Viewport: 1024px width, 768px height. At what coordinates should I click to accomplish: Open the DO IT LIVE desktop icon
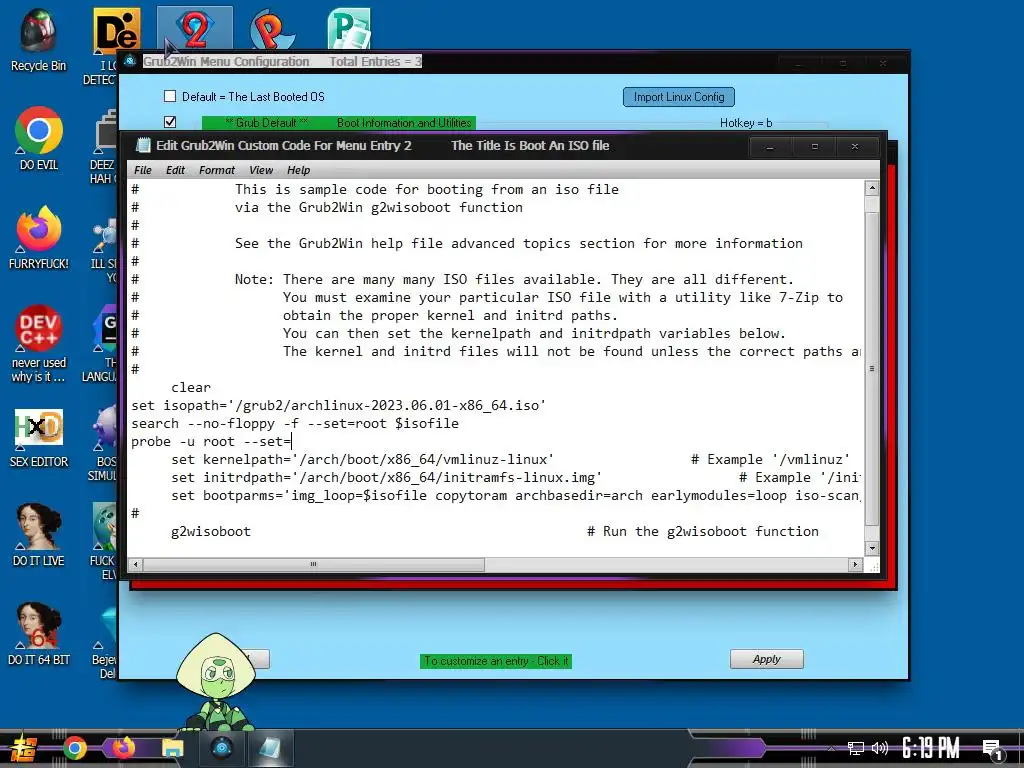[38, 534]
